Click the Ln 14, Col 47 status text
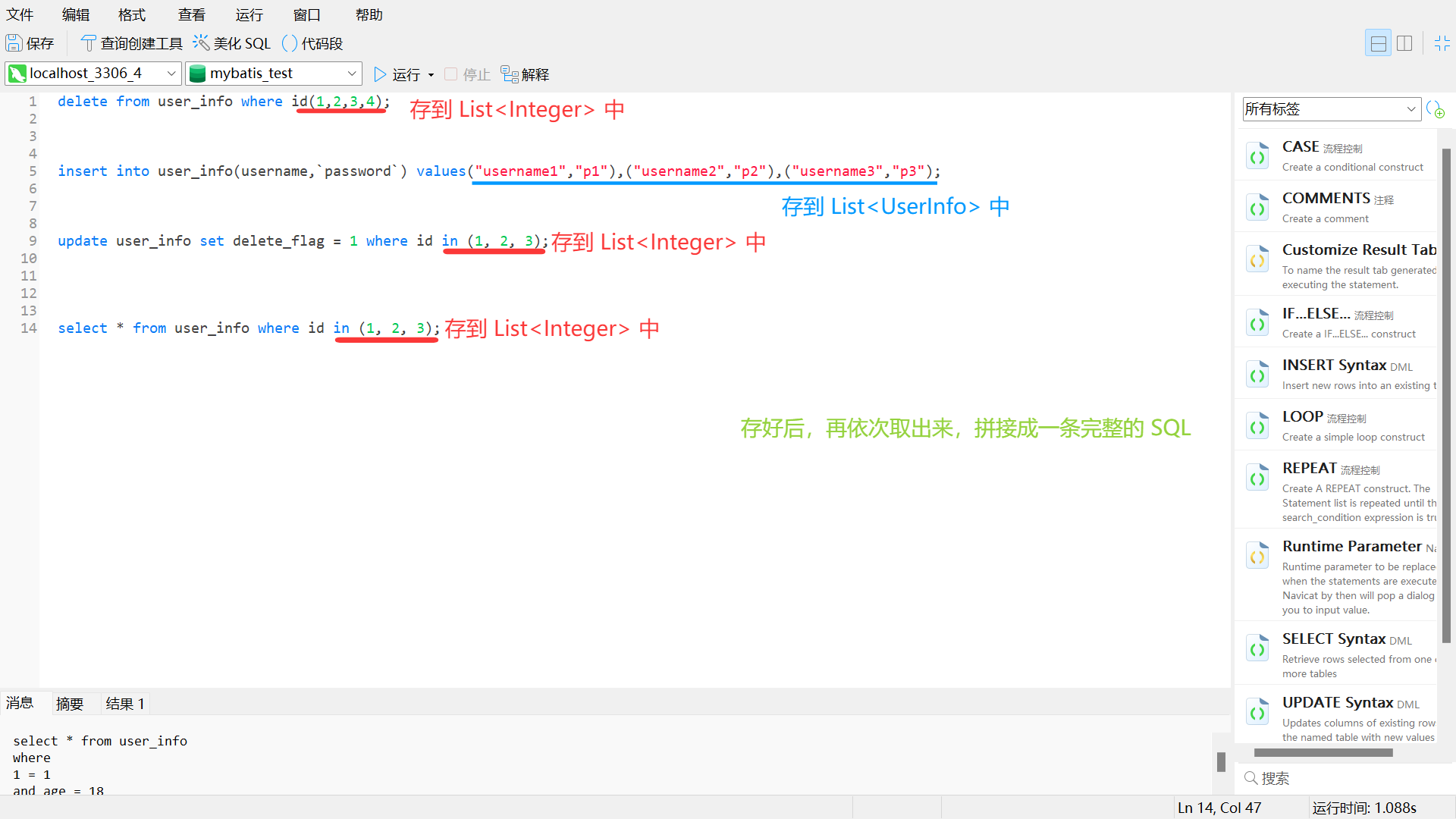 coord(1219,808)
